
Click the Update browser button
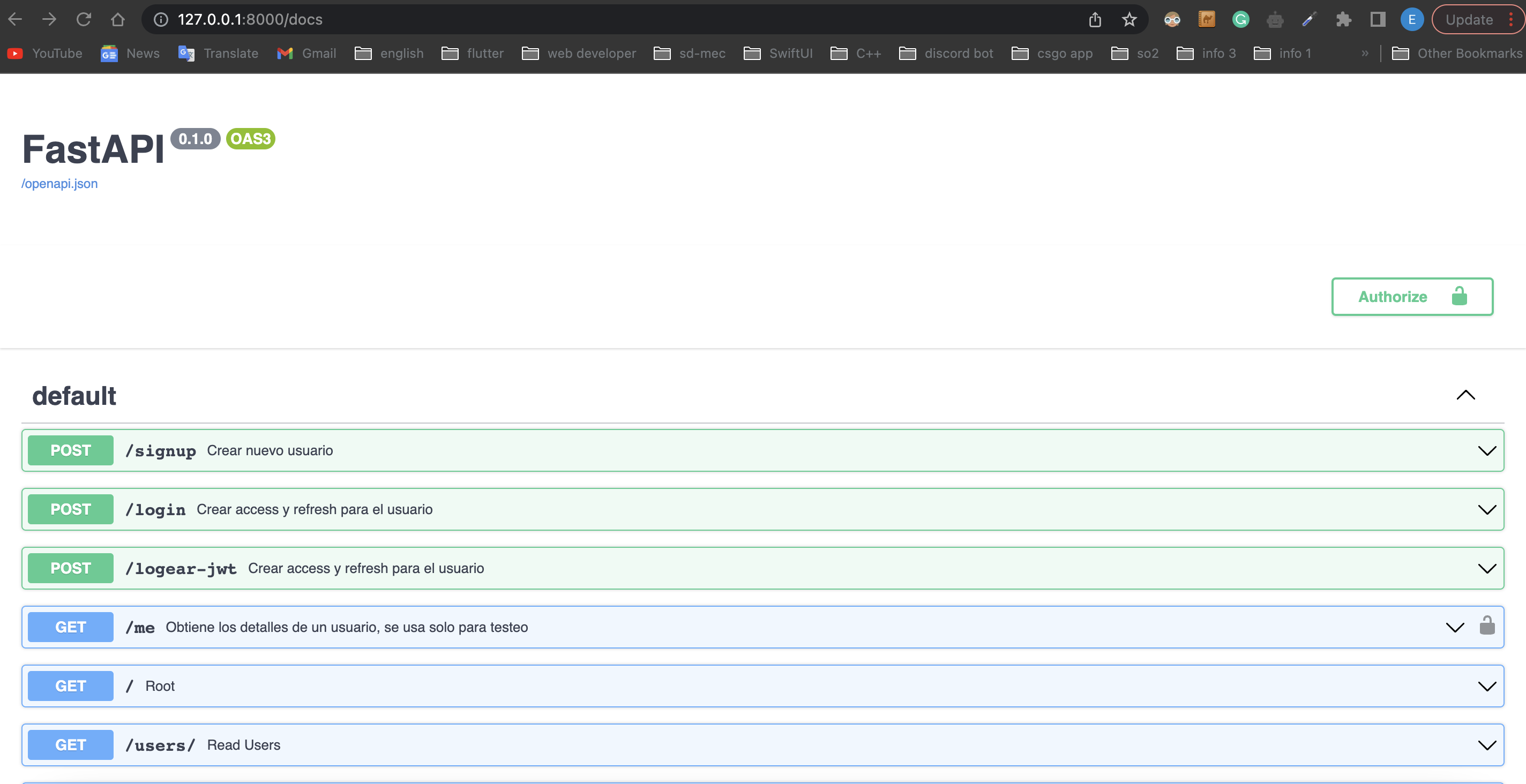[x=1469, y=19]
